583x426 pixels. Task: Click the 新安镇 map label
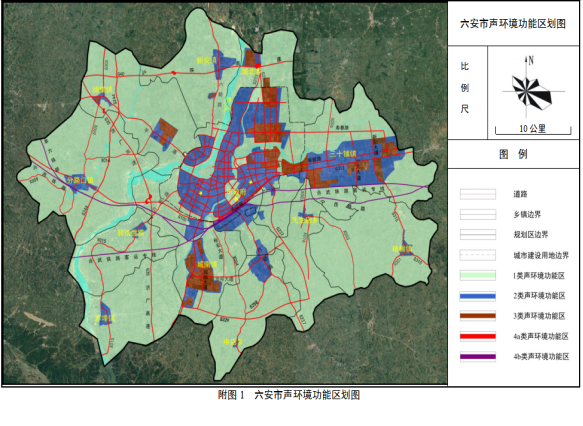tap(206, 60)
